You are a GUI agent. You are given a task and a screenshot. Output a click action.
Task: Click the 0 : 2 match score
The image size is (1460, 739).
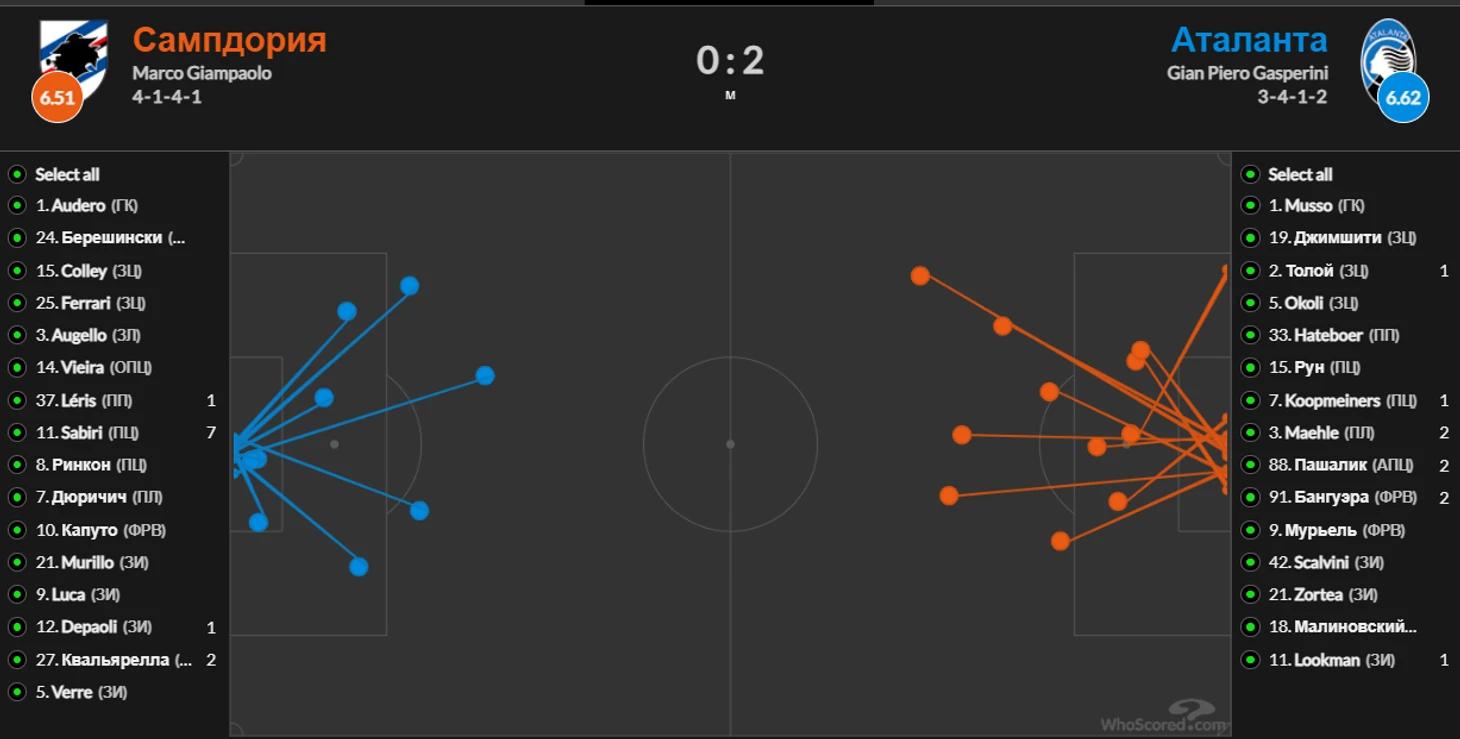coord(730,61)
